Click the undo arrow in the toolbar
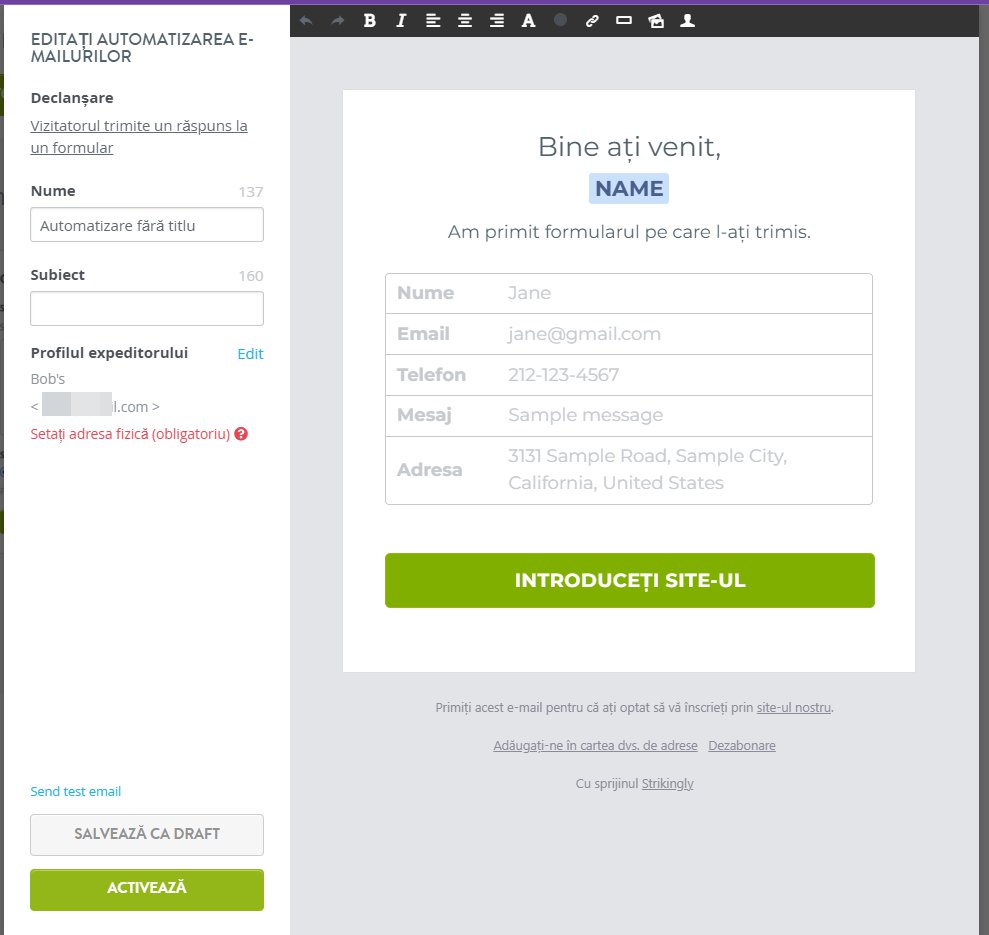Viewport: 989px width, 935px height. [307, 21]
